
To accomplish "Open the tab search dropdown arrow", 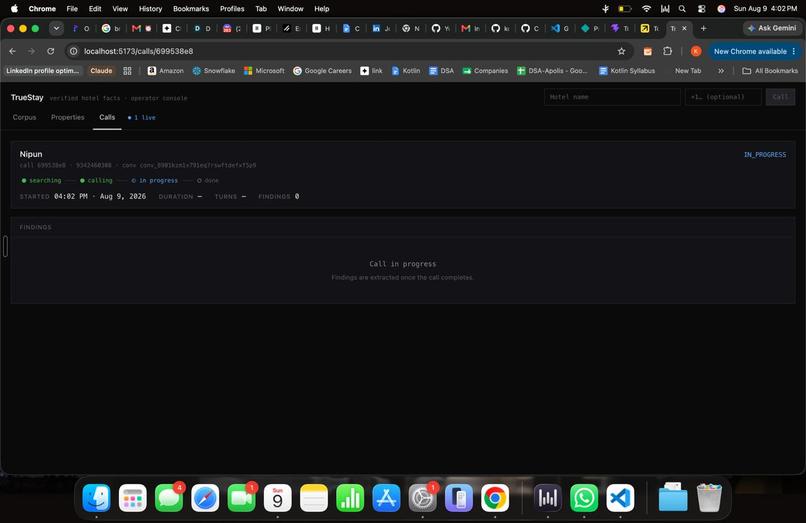I will click(56, 28).
